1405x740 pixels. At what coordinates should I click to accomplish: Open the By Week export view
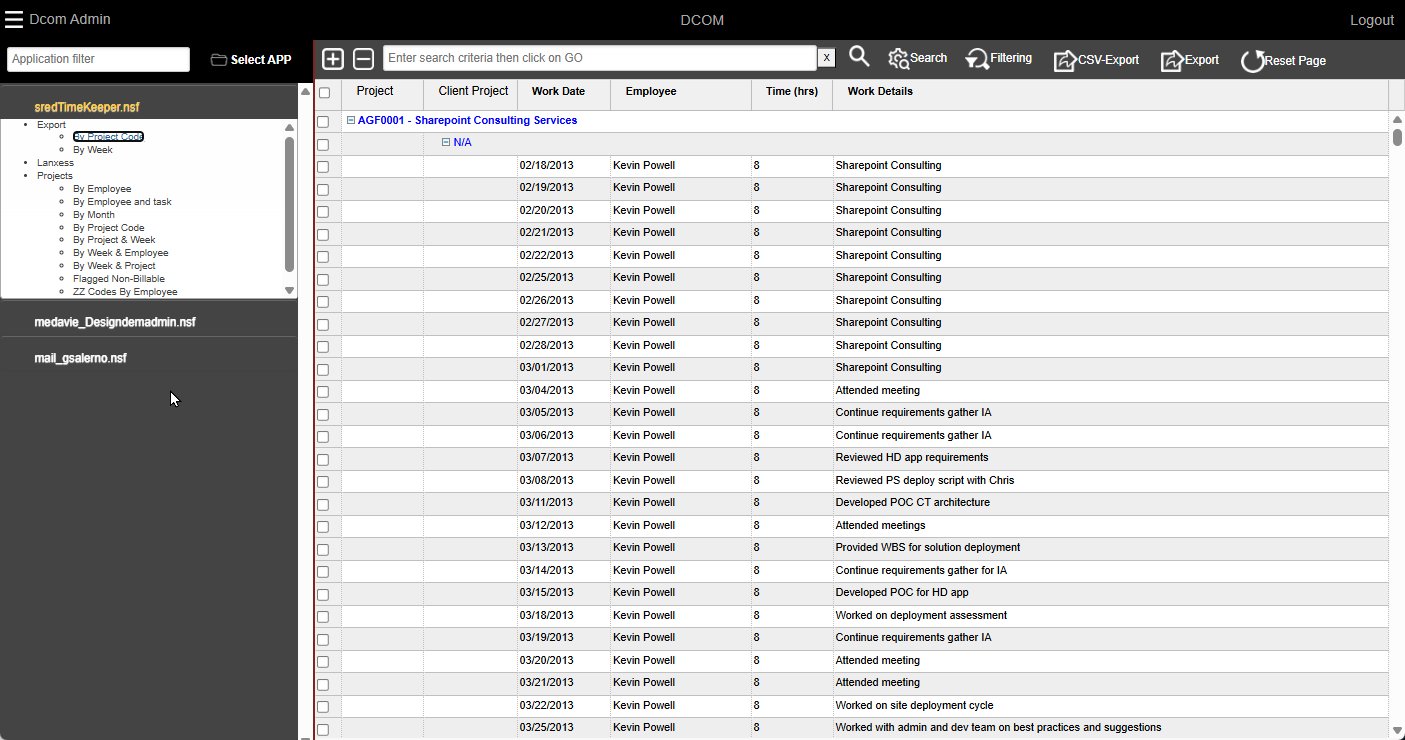[93, 150]
